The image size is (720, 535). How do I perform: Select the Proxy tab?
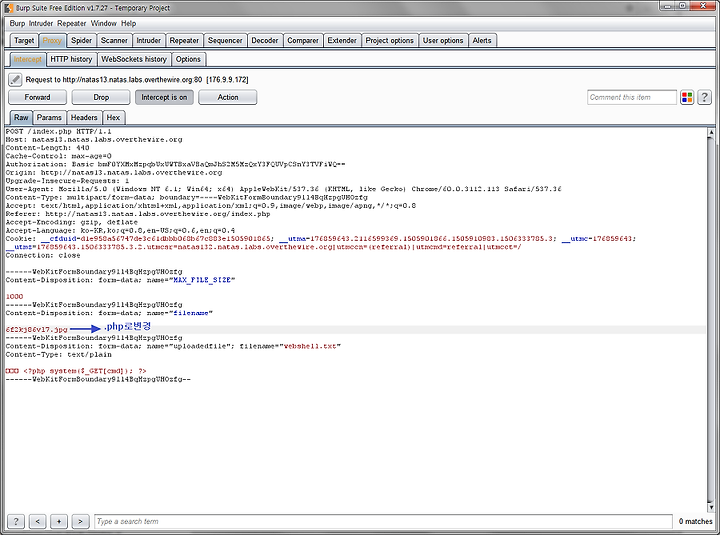coord(52,40)
